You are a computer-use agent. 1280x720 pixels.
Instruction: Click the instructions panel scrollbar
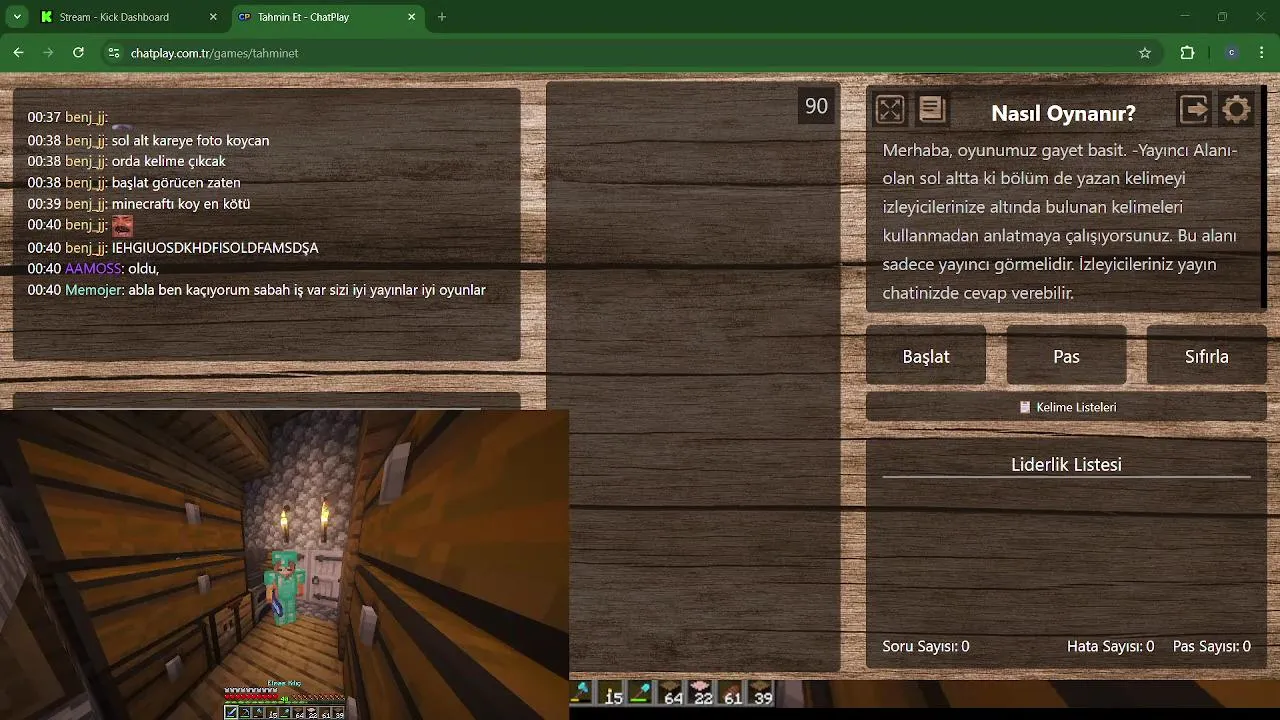(1265, 199)
